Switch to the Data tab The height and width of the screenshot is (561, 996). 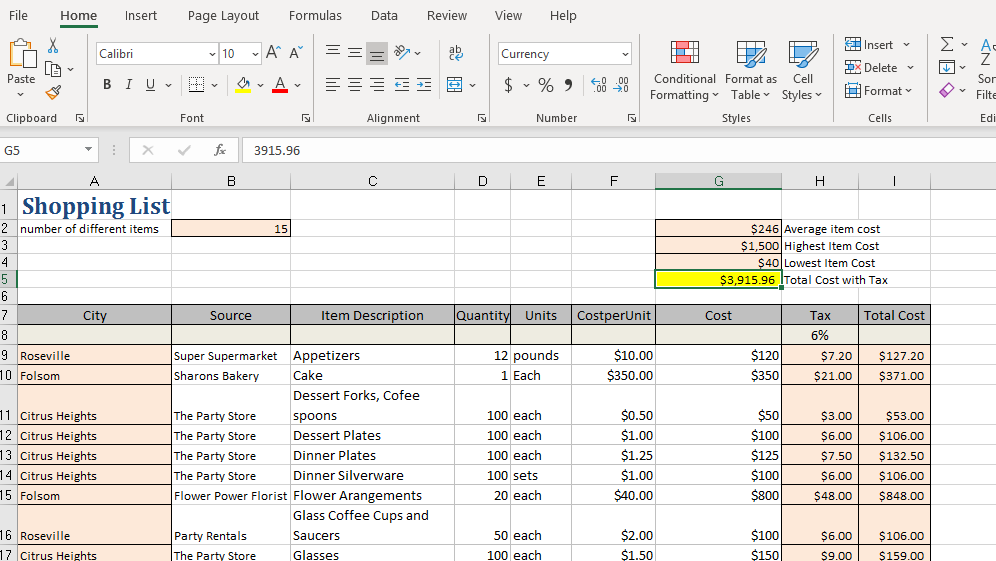click(x=384, y=15)
